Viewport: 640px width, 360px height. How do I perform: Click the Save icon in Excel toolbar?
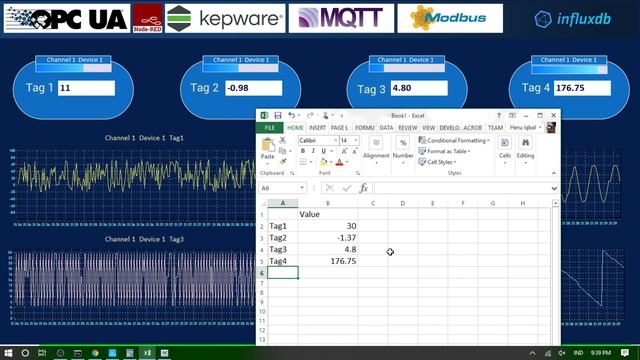coord(278,116)
